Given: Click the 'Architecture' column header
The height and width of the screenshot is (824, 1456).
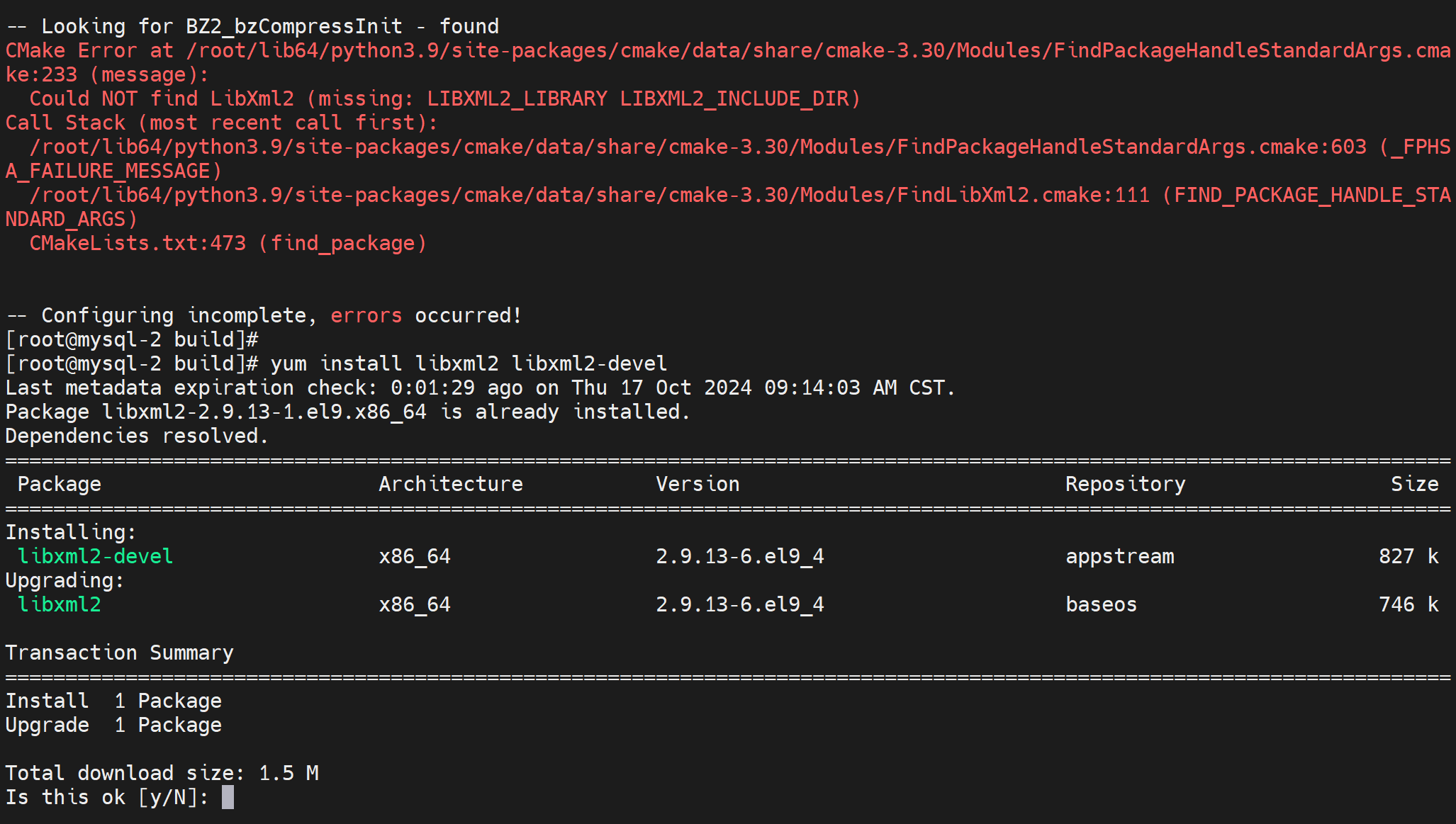Looking at the screenshot, I should [451, 484].
